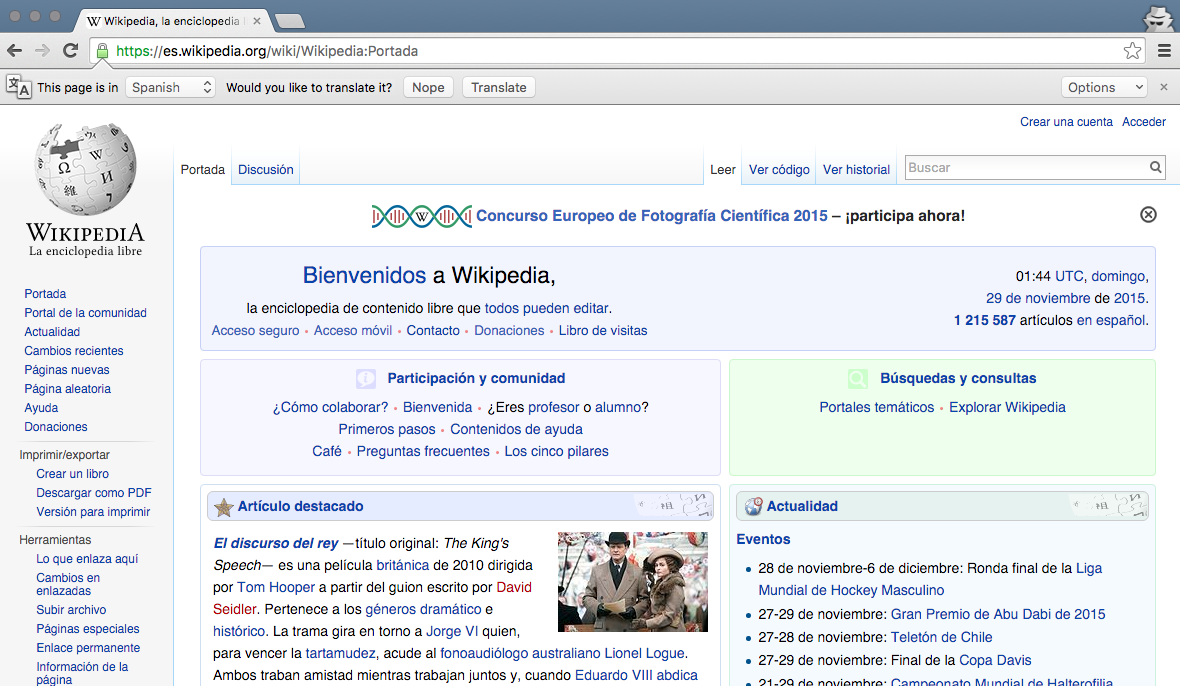Open Acceso móvil link
Viewport: 1180px width, 686px height.
click(x=352, y=330)
